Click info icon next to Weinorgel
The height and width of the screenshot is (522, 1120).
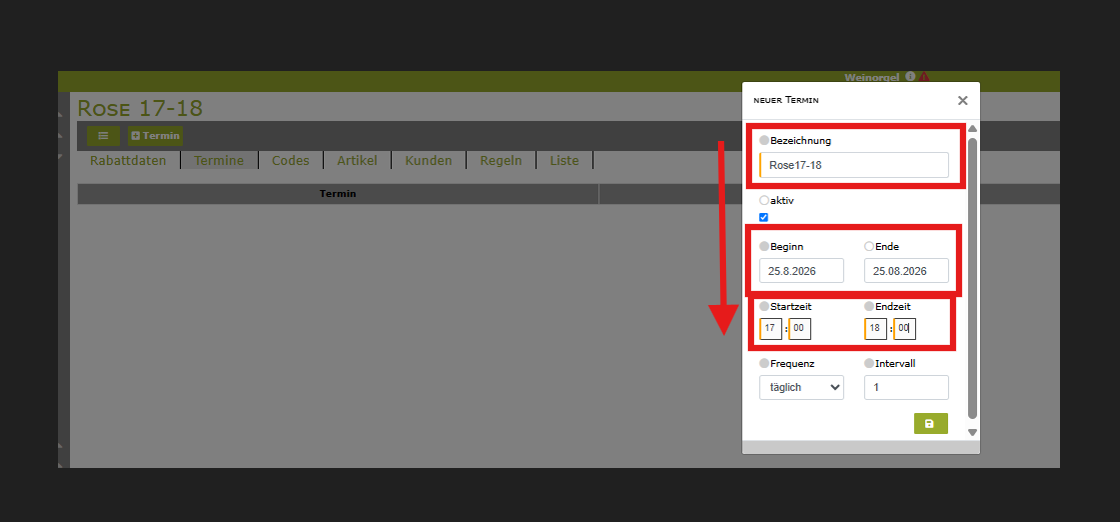910,76
